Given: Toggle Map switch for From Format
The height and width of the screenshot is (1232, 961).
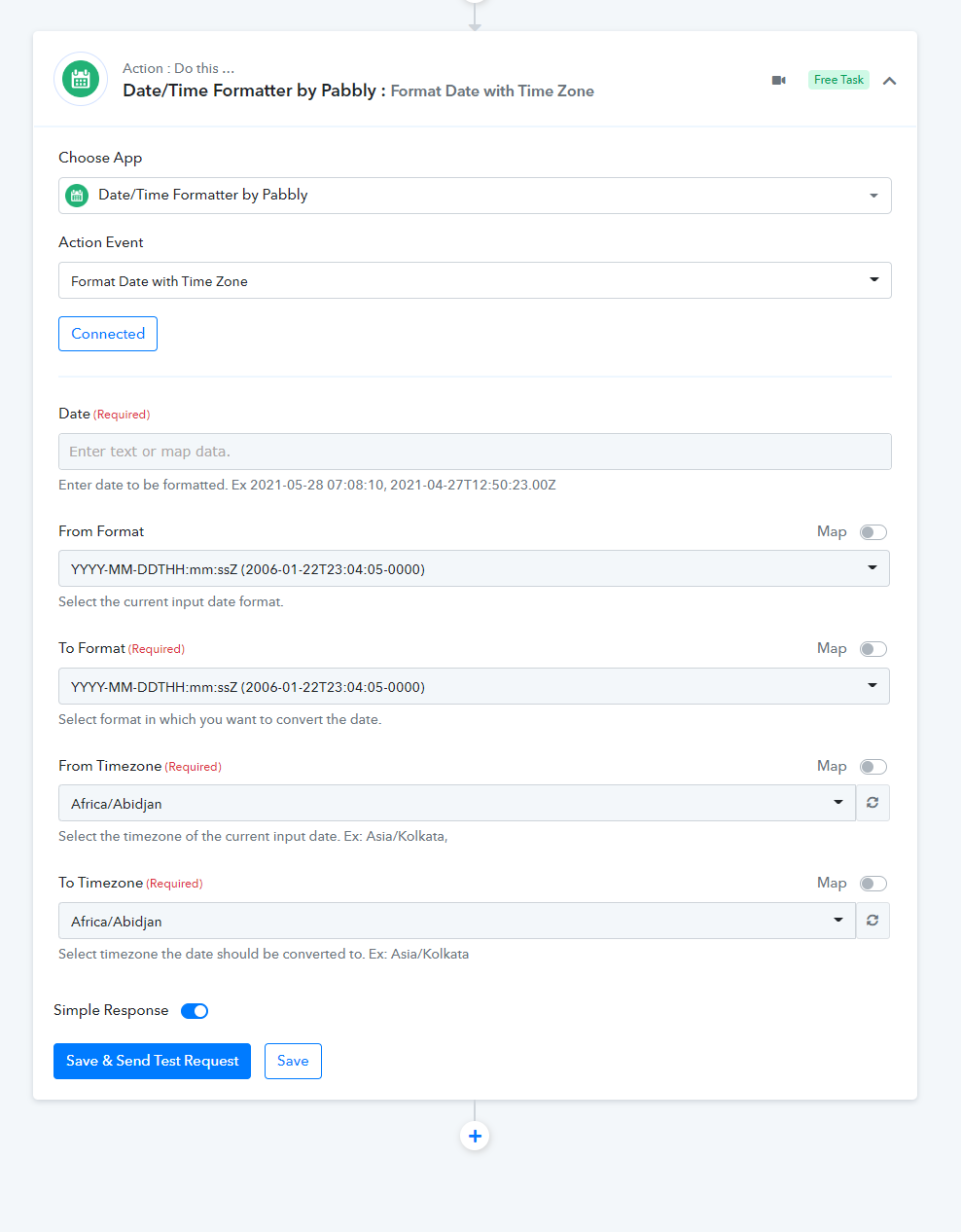Looking at the screenshot, I should [x=873, y=532].
